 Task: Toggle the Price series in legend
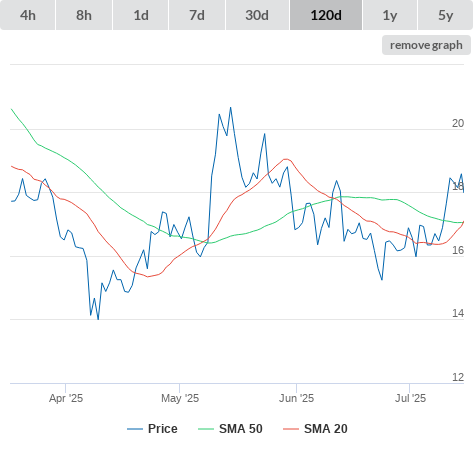click(x=152, y=429)
